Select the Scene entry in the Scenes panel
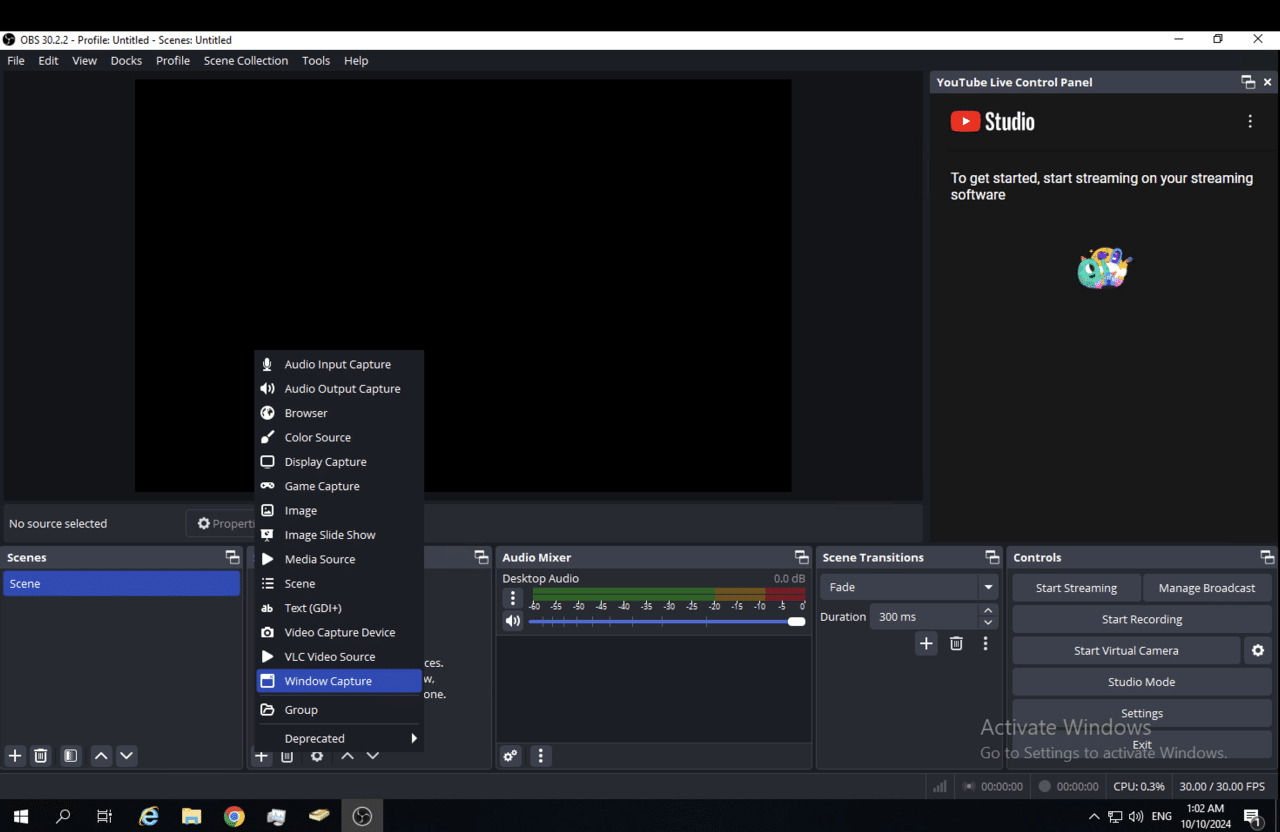Image resolution: width=1280 pixels, height=832 pixels. pyautogui.click(x=121, y=583)
